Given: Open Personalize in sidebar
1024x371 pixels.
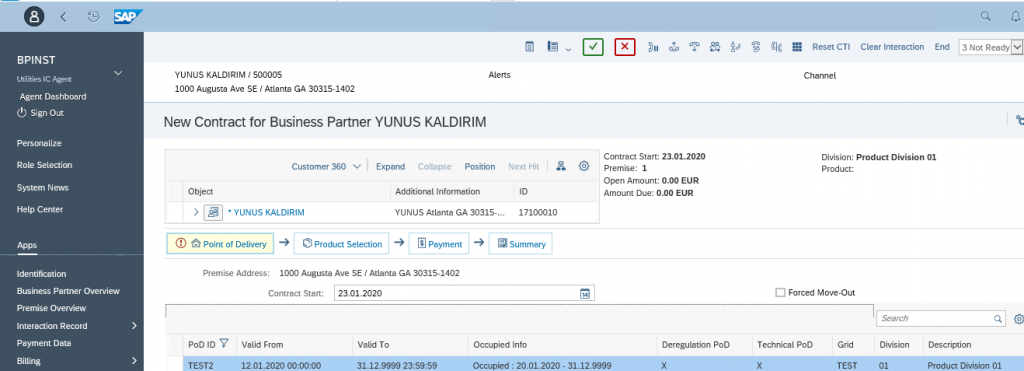Looking at the screenshot, I should coord(39,143).
